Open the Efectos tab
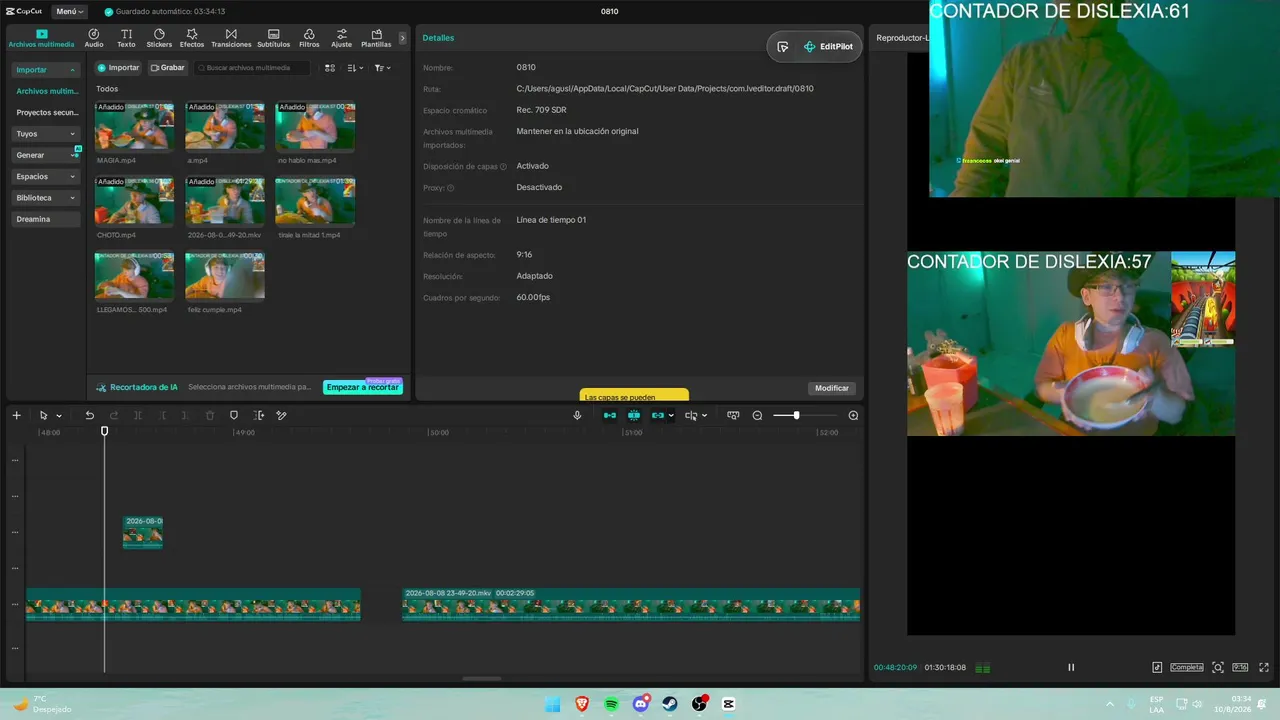Viewport: 1280px width, 720px height. click(x=192, y=38)
